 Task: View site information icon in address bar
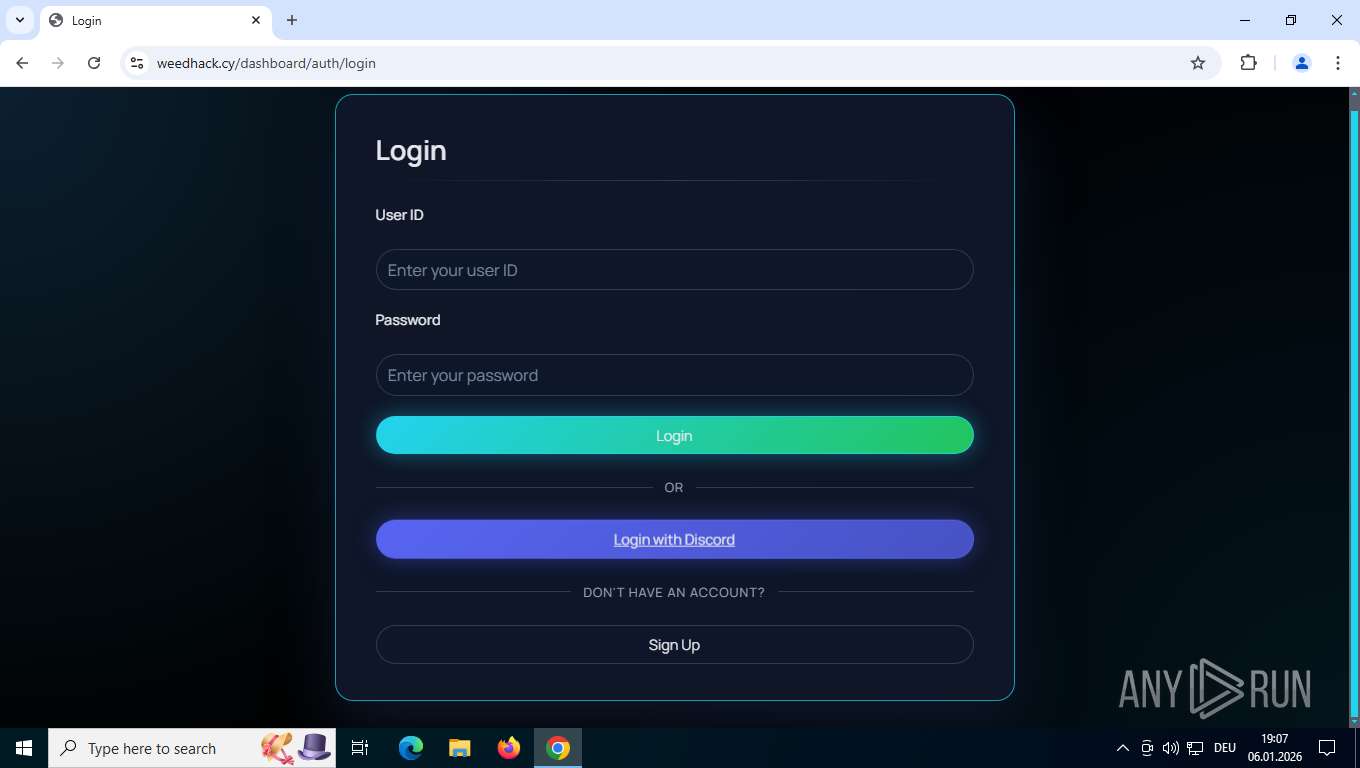137,63
